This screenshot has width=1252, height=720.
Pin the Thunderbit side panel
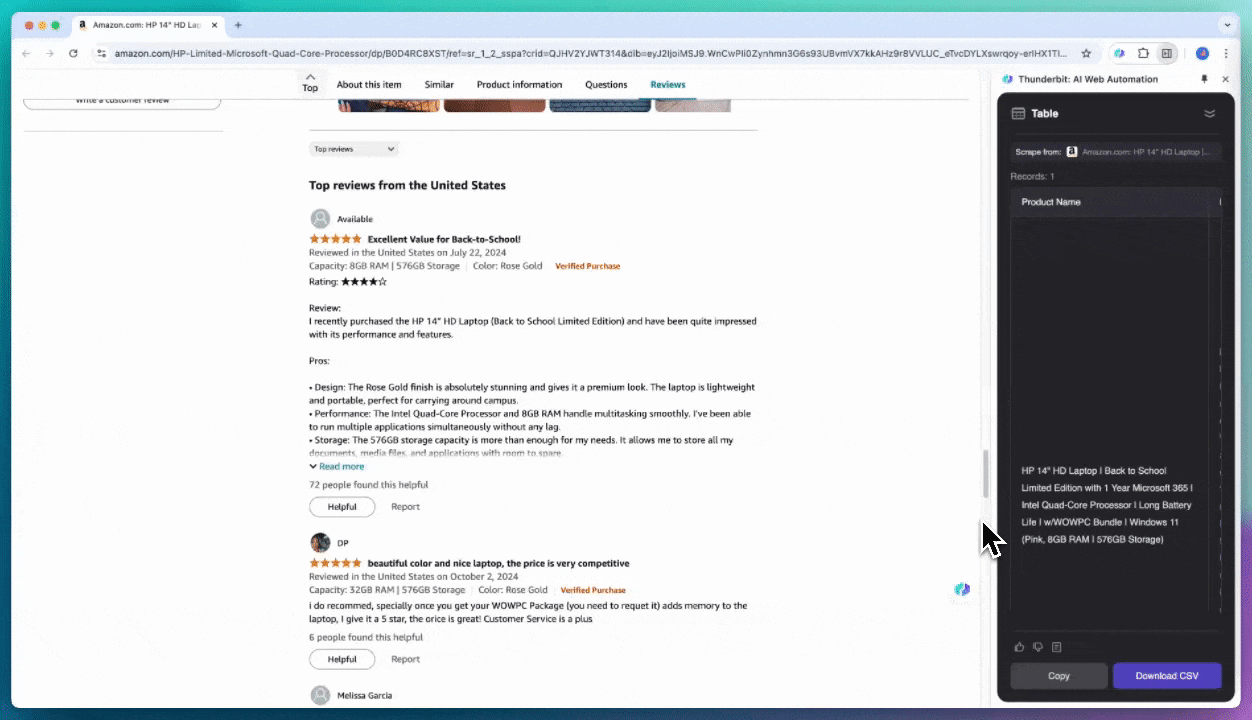[x=1204, y=79]
